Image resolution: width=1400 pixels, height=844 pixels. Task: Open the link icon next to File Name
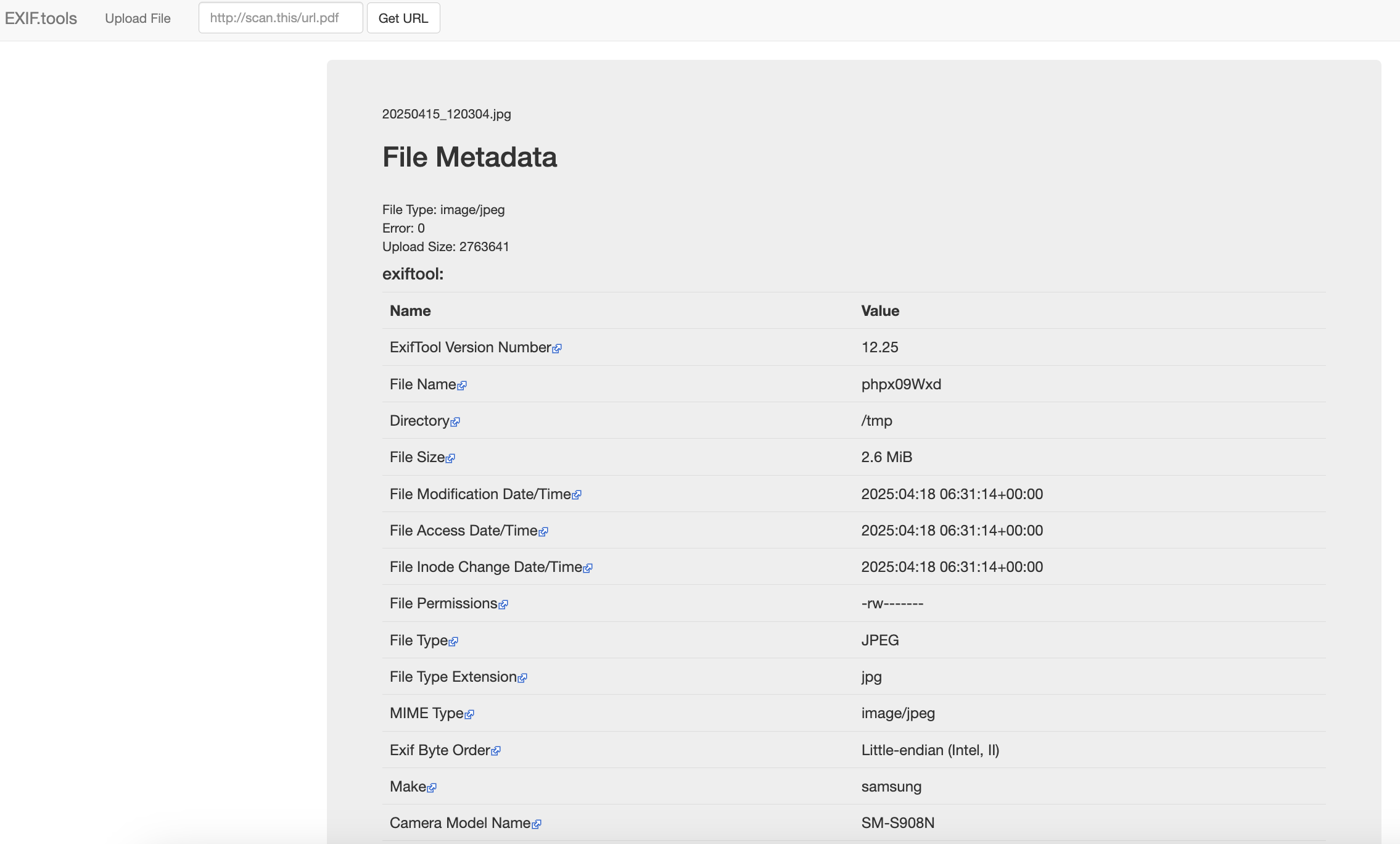pyautogui.click(x=462, y=386)
